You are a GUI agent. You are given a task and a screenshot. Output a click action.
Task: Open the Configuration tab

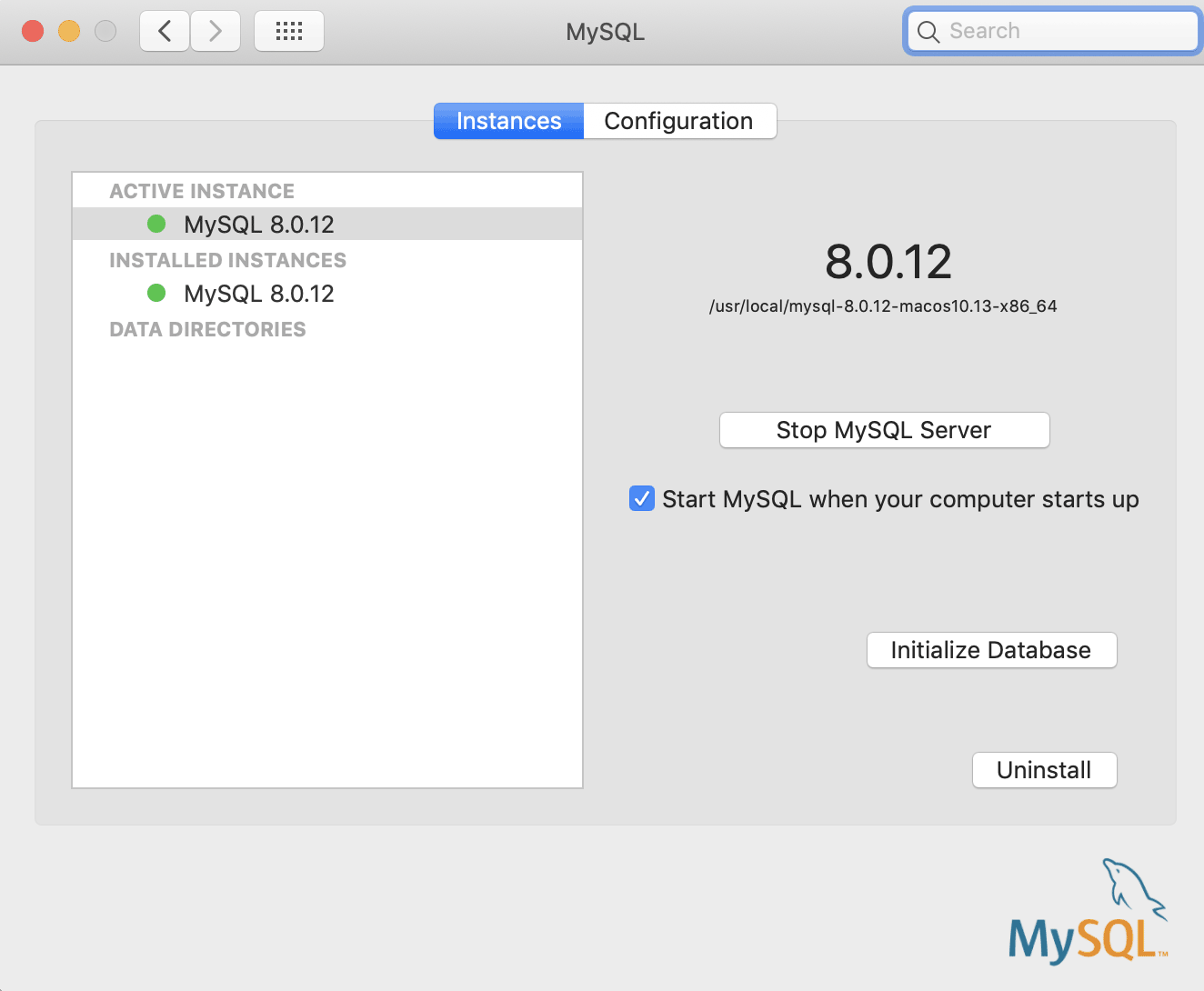coord(679,121)
